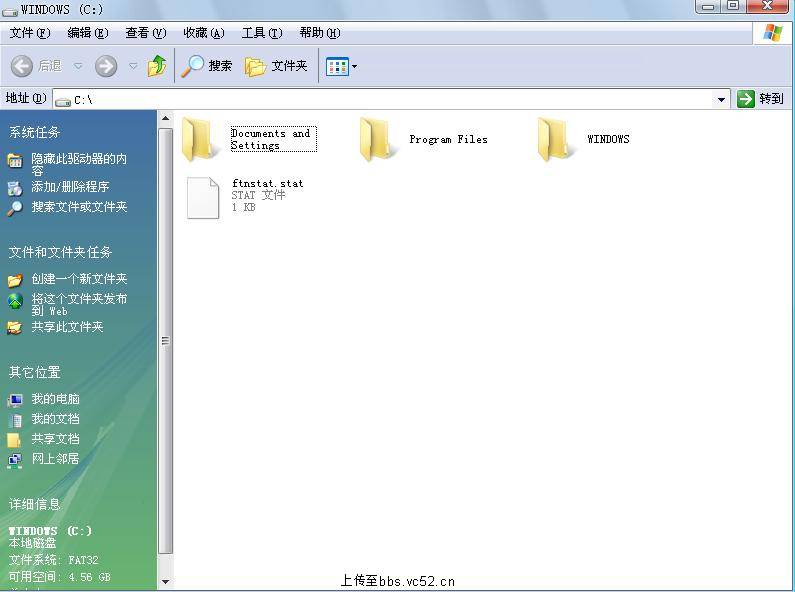The height and width of the screenshot is (592, 795).
Task: Open the Edit (编辑) menu
Action: click(88, 33)
